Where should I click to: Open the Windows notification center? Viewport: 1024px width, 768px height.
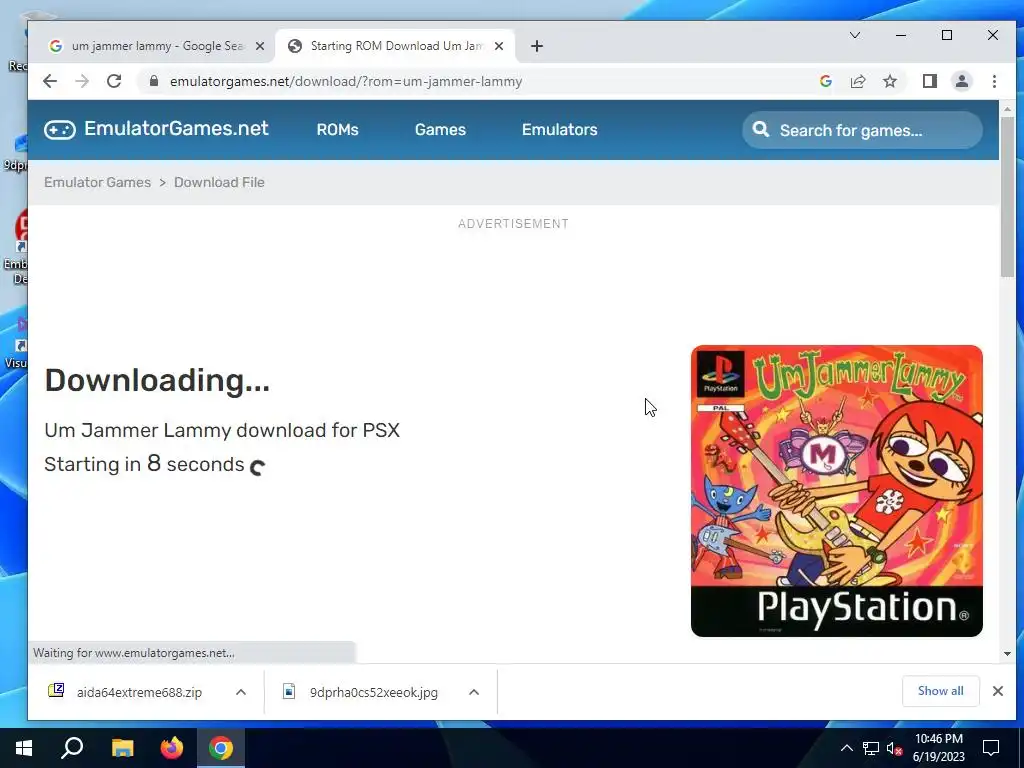point(991,748)
